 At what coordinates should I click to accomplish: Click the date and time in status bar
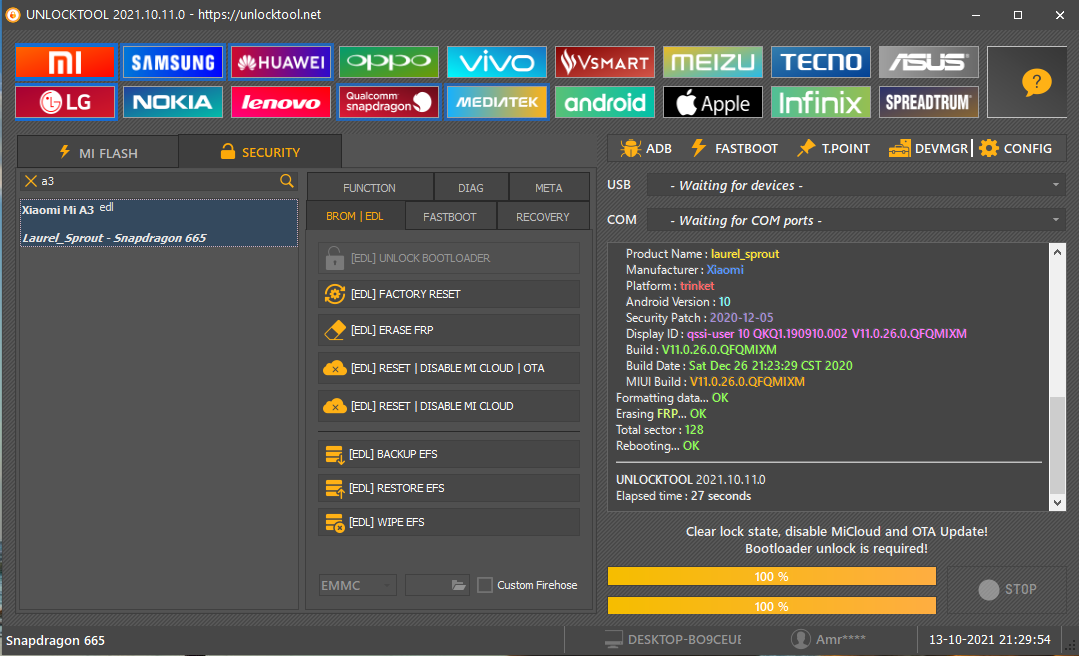(990, 639)
